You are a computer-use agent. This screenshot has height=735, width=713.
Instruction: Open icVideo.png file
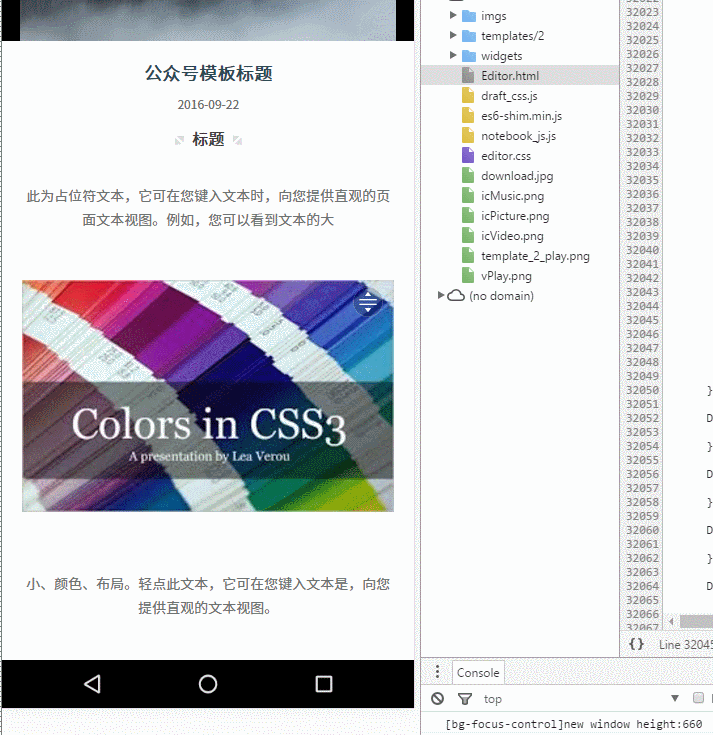512,236
